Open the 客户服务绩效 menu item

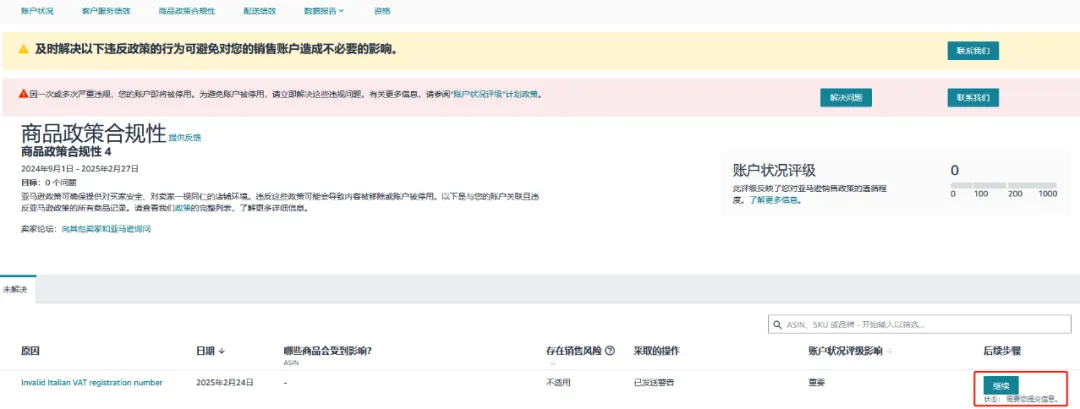[105, 11]
